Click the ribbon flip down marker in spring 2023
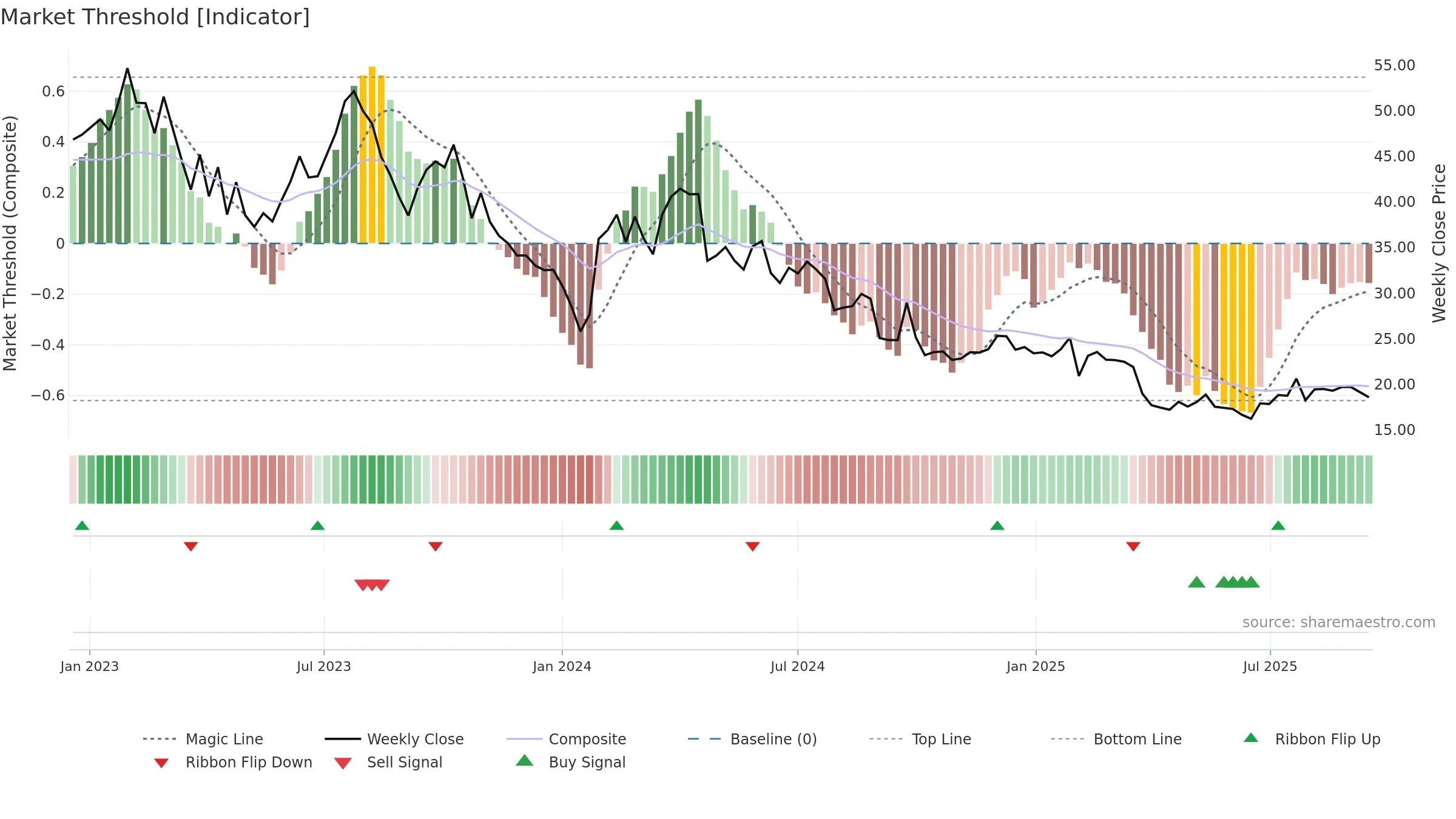This screenshot has width=1456, height=819. click(190, 547)
